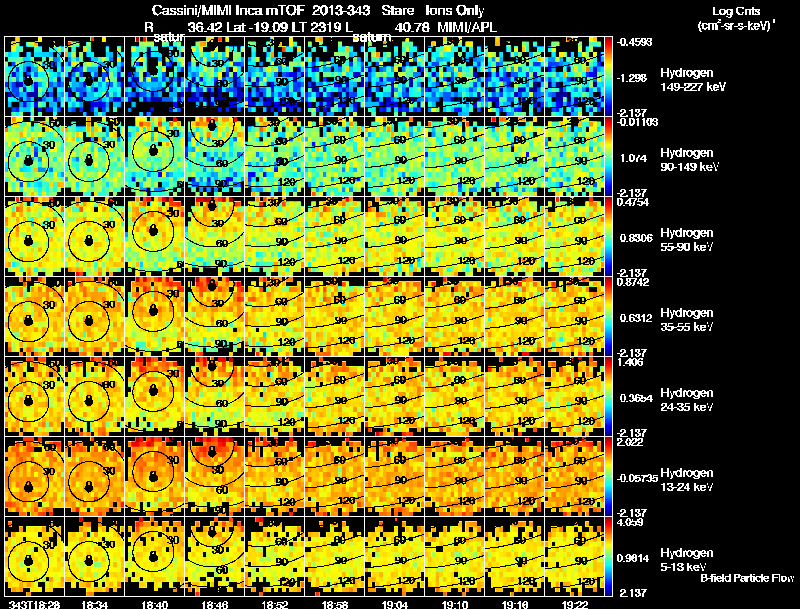Click the '18:52' time label
This screenshot has width=800, height=609.
click(275, 604)
